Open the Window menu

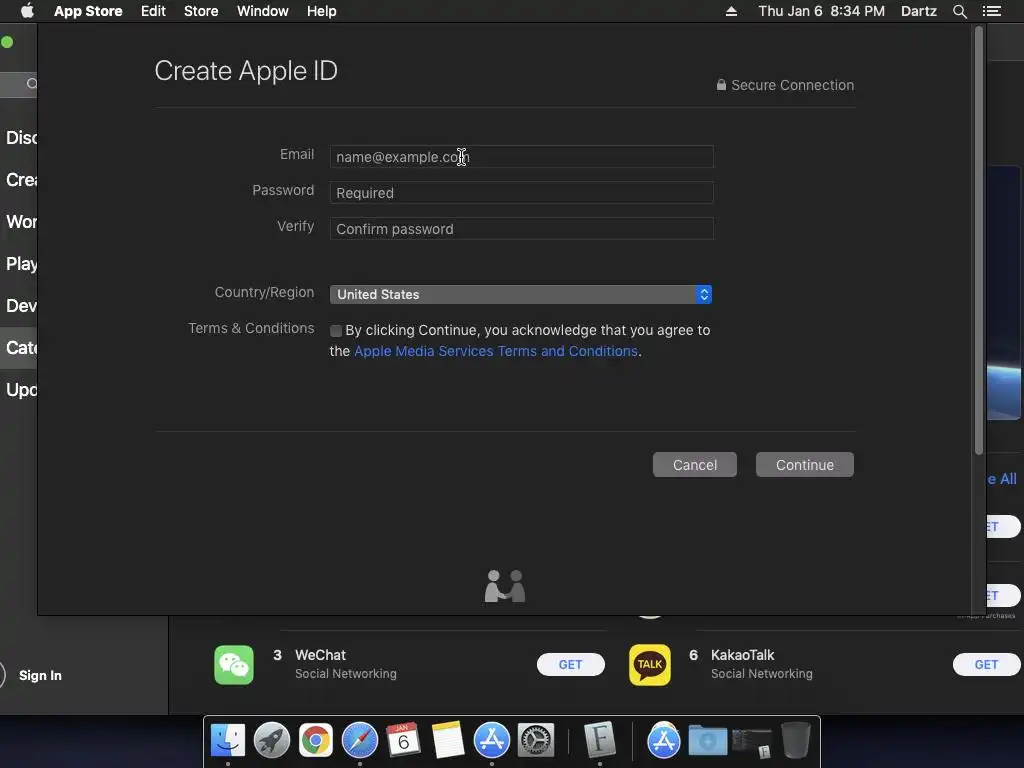coord(263,11)
